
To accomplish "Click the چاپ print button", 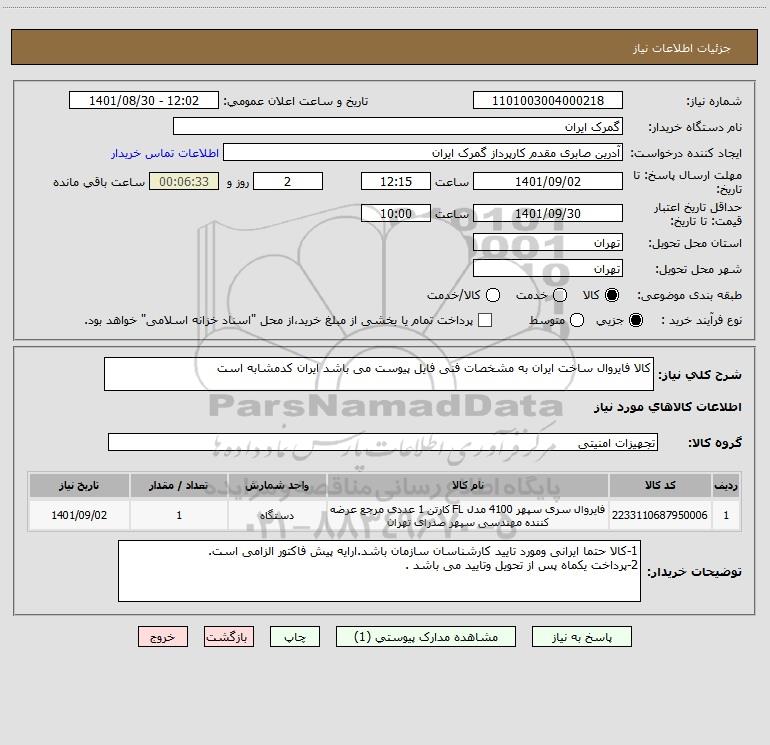I will pyautogui.click(x=295, y=637).
